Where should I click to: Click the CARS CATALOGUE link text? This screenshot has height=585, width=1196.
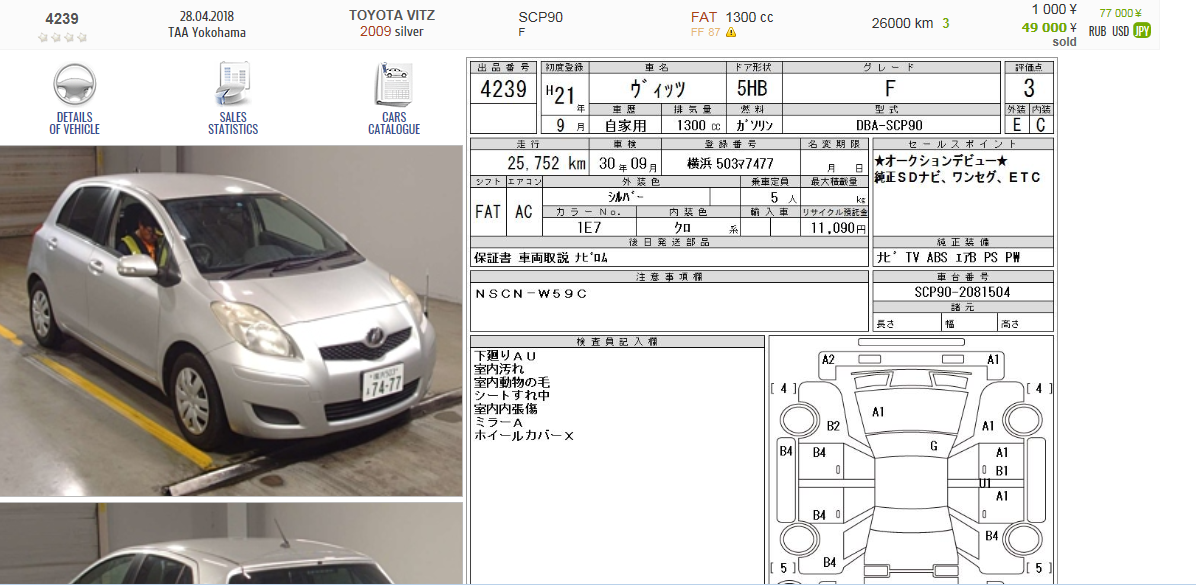pyautogui.click(x=394, y=124)
